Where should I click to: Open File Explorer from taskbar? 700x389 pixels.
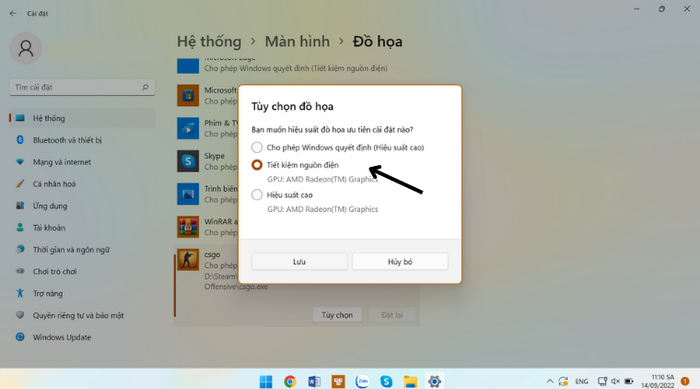point(410,381)
